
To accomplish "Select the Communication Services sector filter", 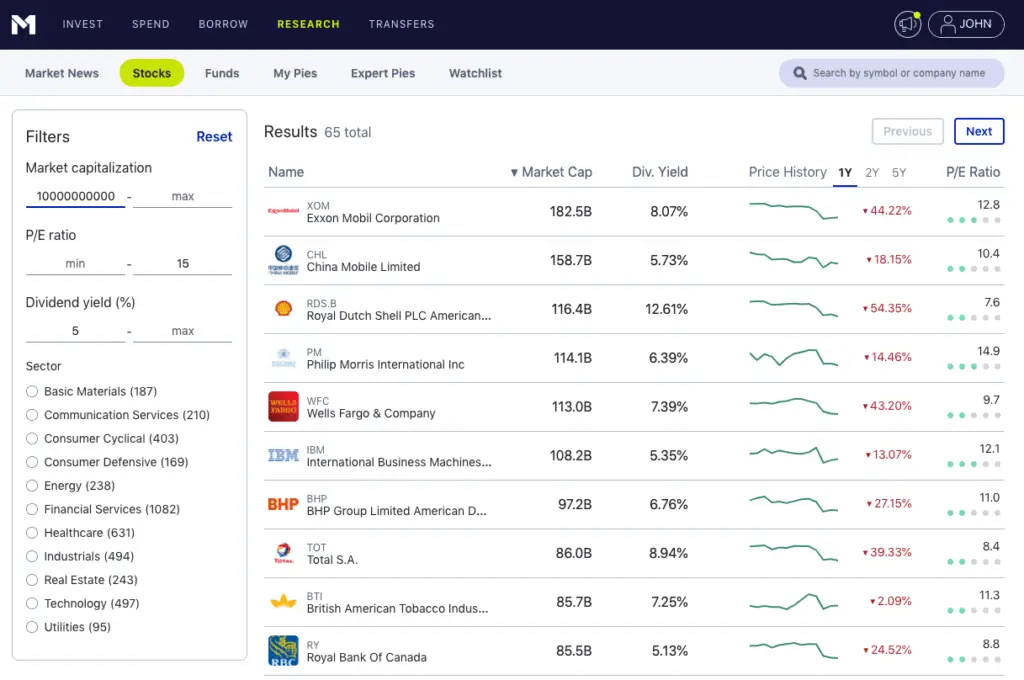I will click(x=32, y=415).
